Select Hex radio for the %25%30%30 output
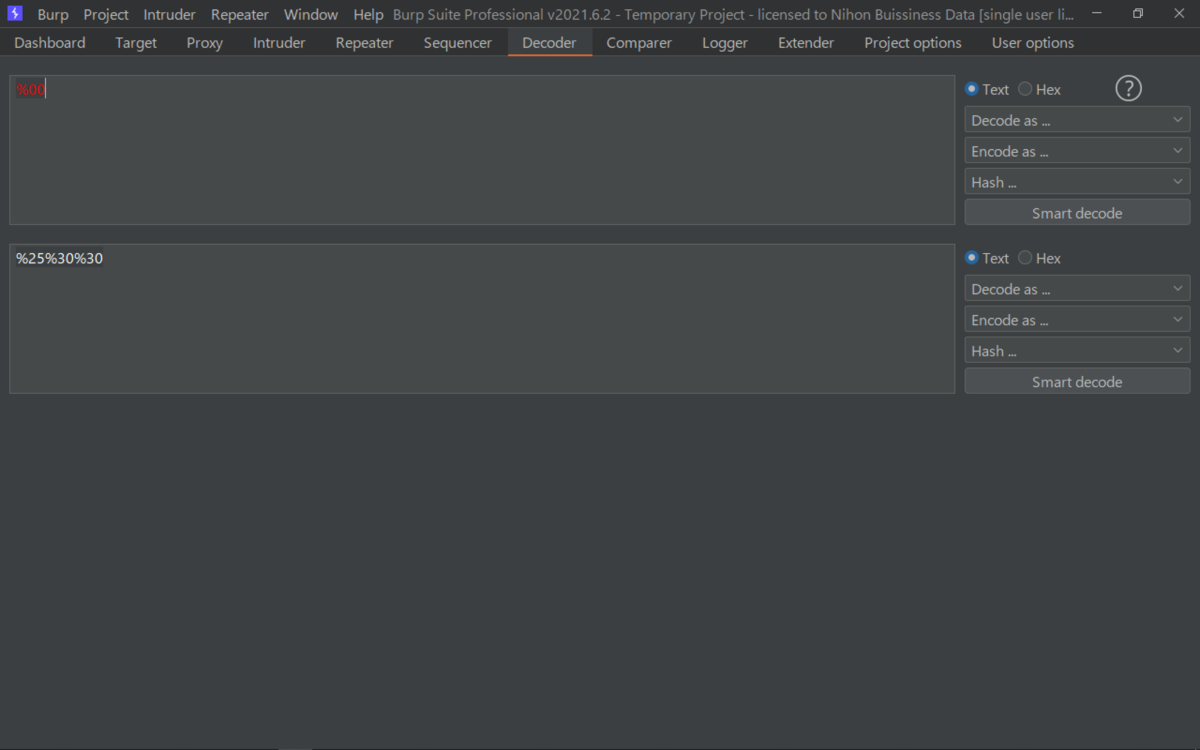 coord(1040,258)
